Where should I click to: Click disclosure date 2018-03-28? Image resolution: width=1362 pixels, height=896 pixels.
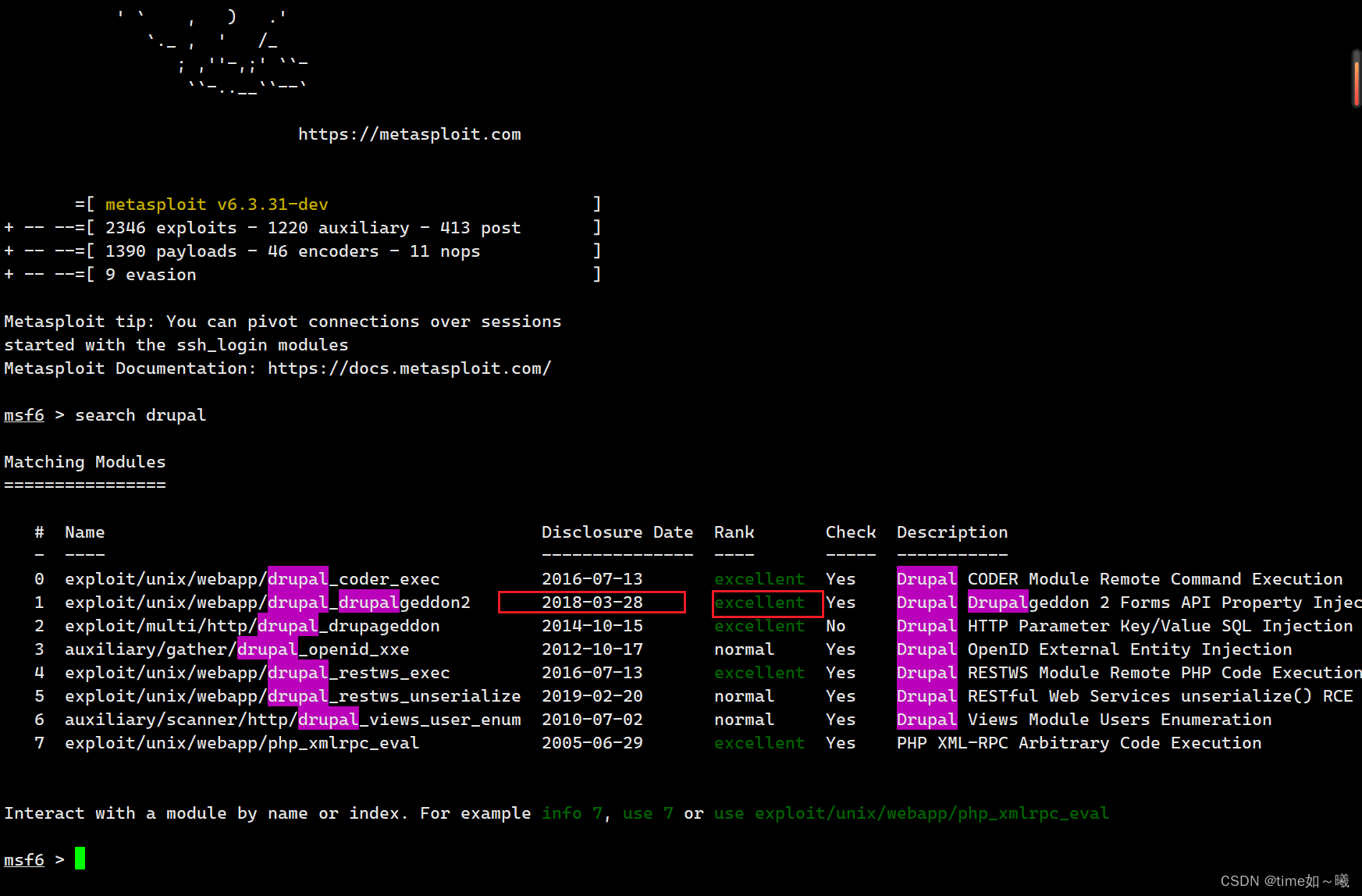[x=592, y=603]
